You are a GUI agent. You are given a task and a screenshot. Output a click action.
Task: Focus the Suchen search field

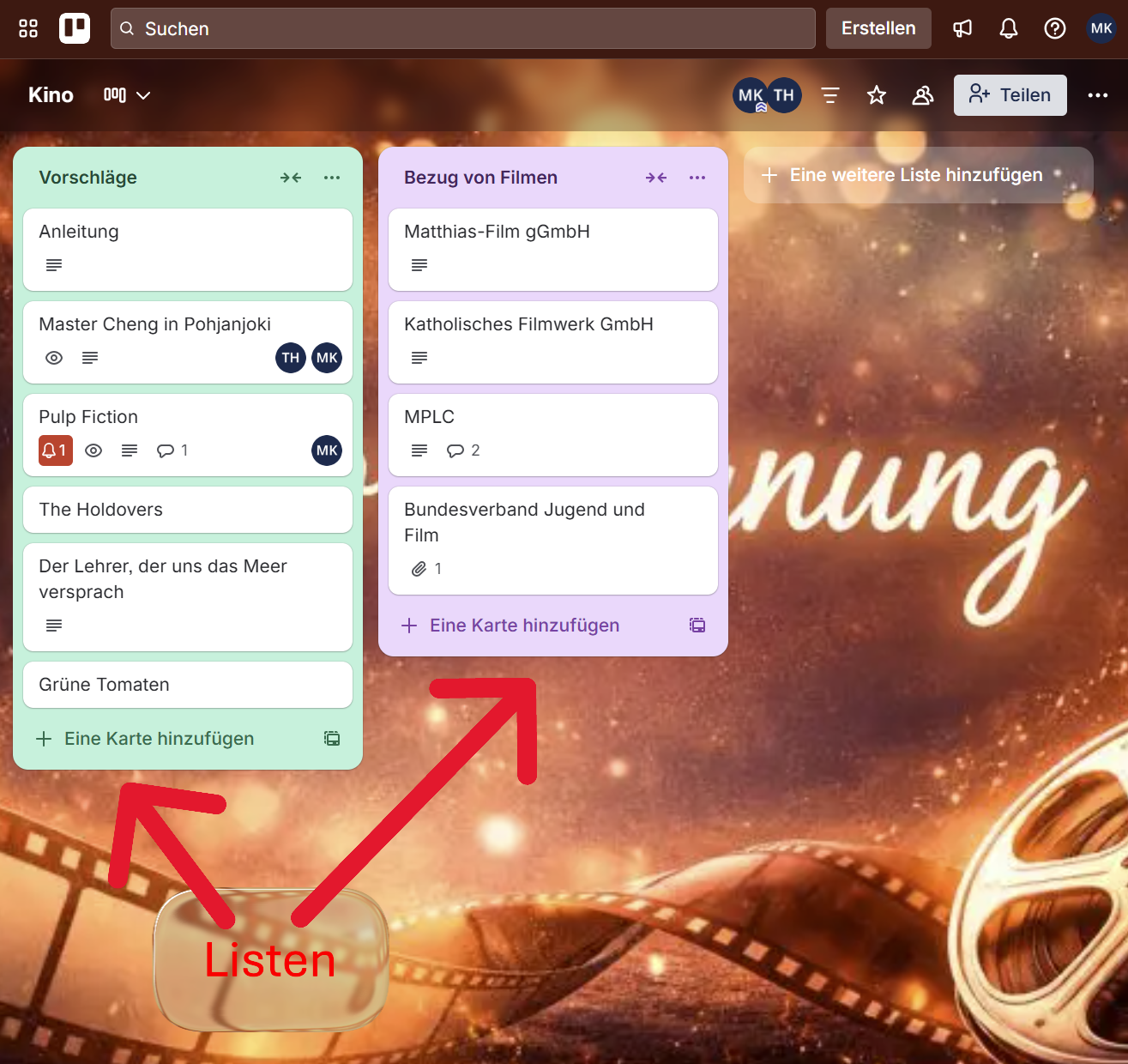click(463, 28)
